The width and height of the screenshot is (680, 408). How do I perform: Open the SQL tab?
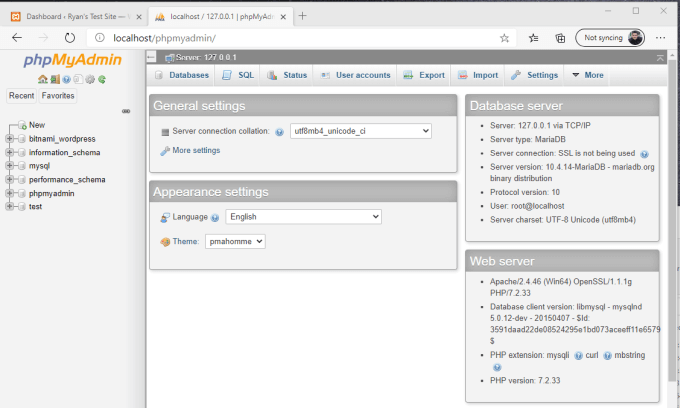pos(238,75)
